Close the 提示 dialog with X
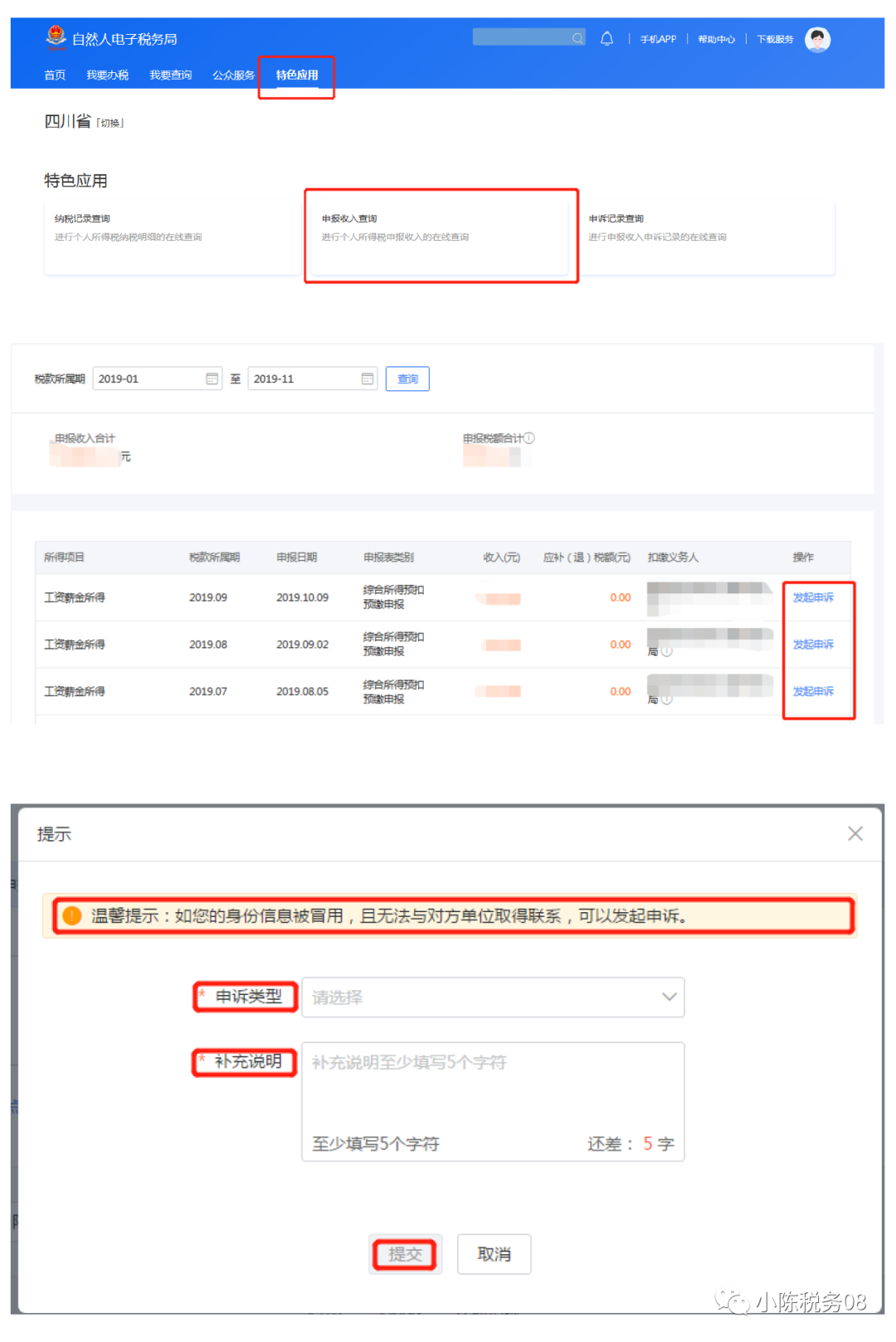This screenshot has width=896, height=1342. (855, 833)
